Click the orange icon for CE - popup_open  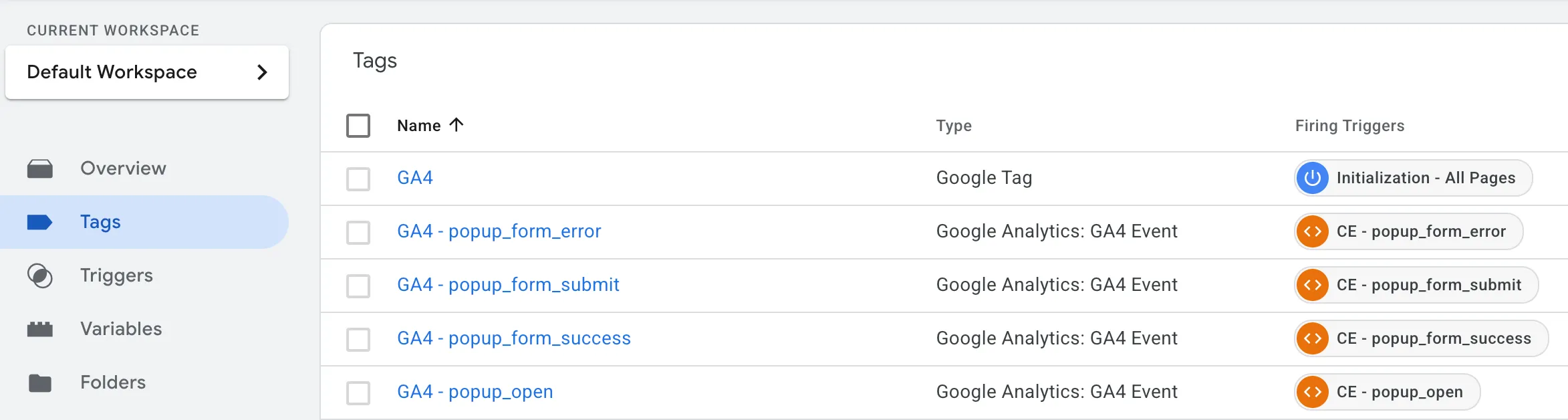(x=1313, y=392)
